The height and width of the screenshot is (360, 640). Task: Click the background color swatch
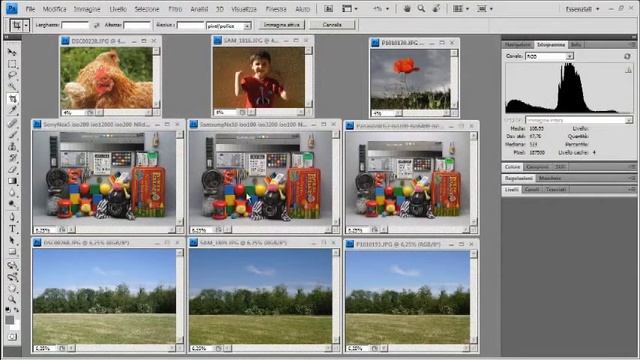tap(16, 326)
